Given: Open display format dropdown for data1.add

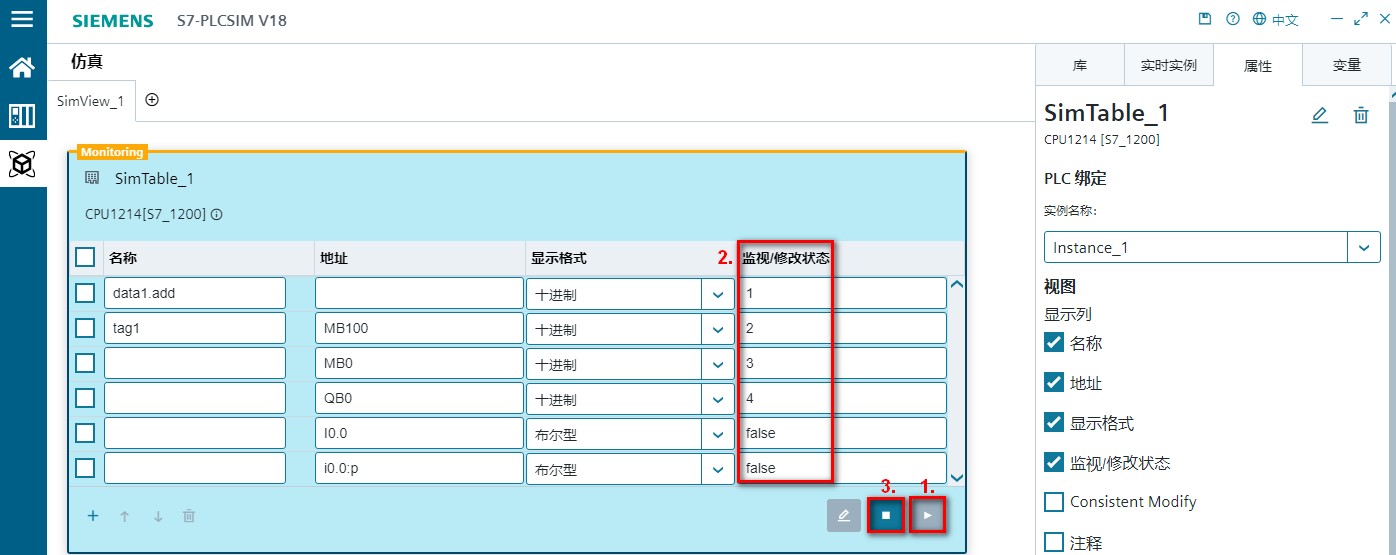Looking at the screenshot, I should coord(717,294).
